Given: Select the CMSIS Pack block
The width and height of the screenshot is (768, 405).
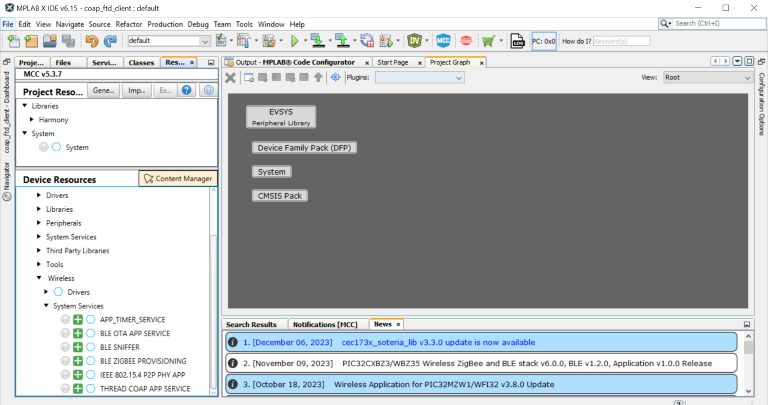Looking at the screenshot, I should (x=280, y=196).
